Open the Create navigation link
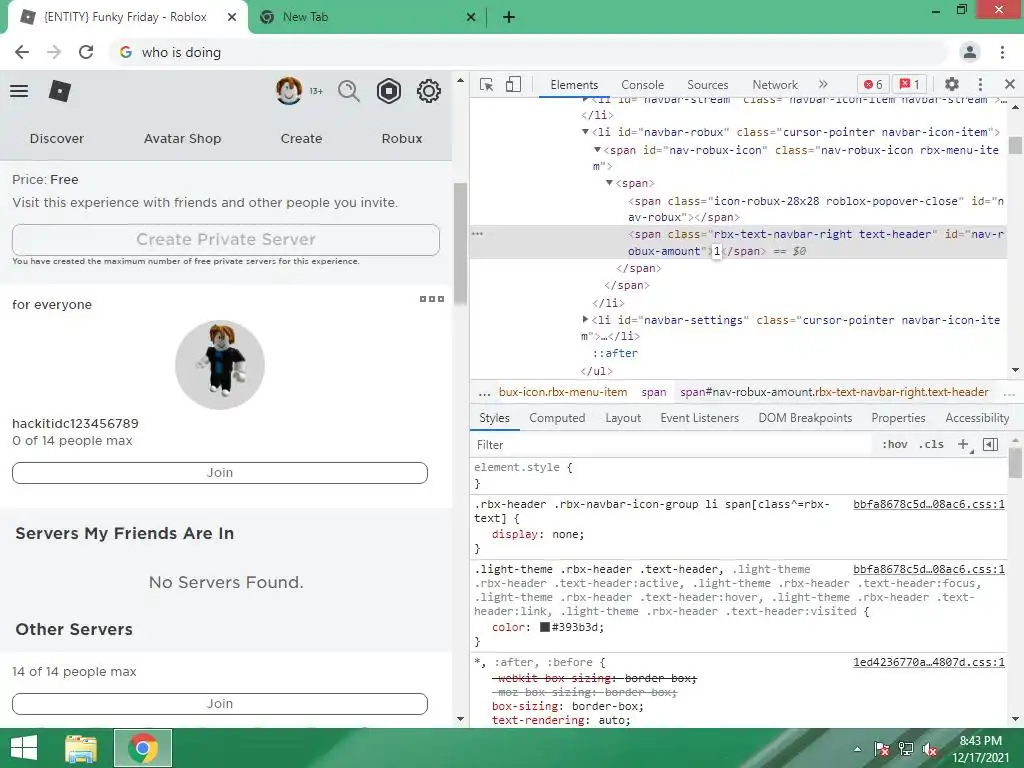Image resolution: width=1024 pixels, height=768 pixels. pos(301,138)
